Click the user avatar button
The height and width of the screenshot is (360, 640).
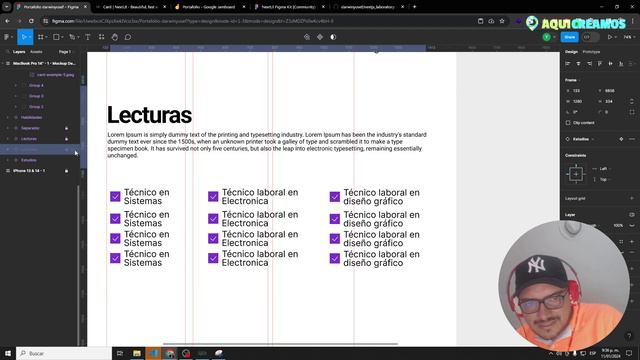[547, 37]
